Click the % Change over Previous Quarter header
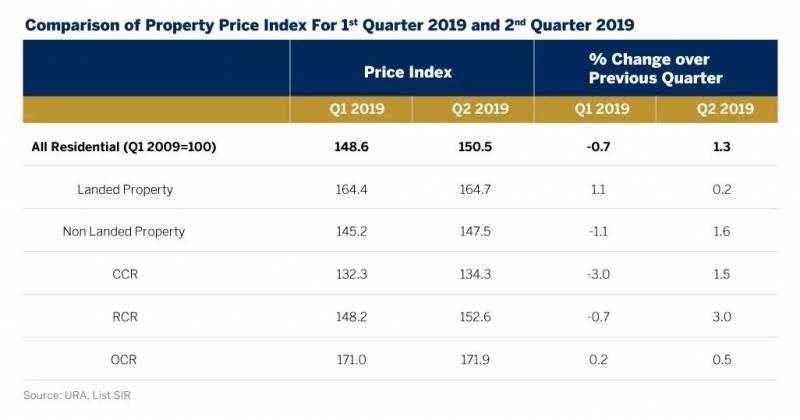Image resolution: width=800 pixels, height=420 pixels. 656,72
